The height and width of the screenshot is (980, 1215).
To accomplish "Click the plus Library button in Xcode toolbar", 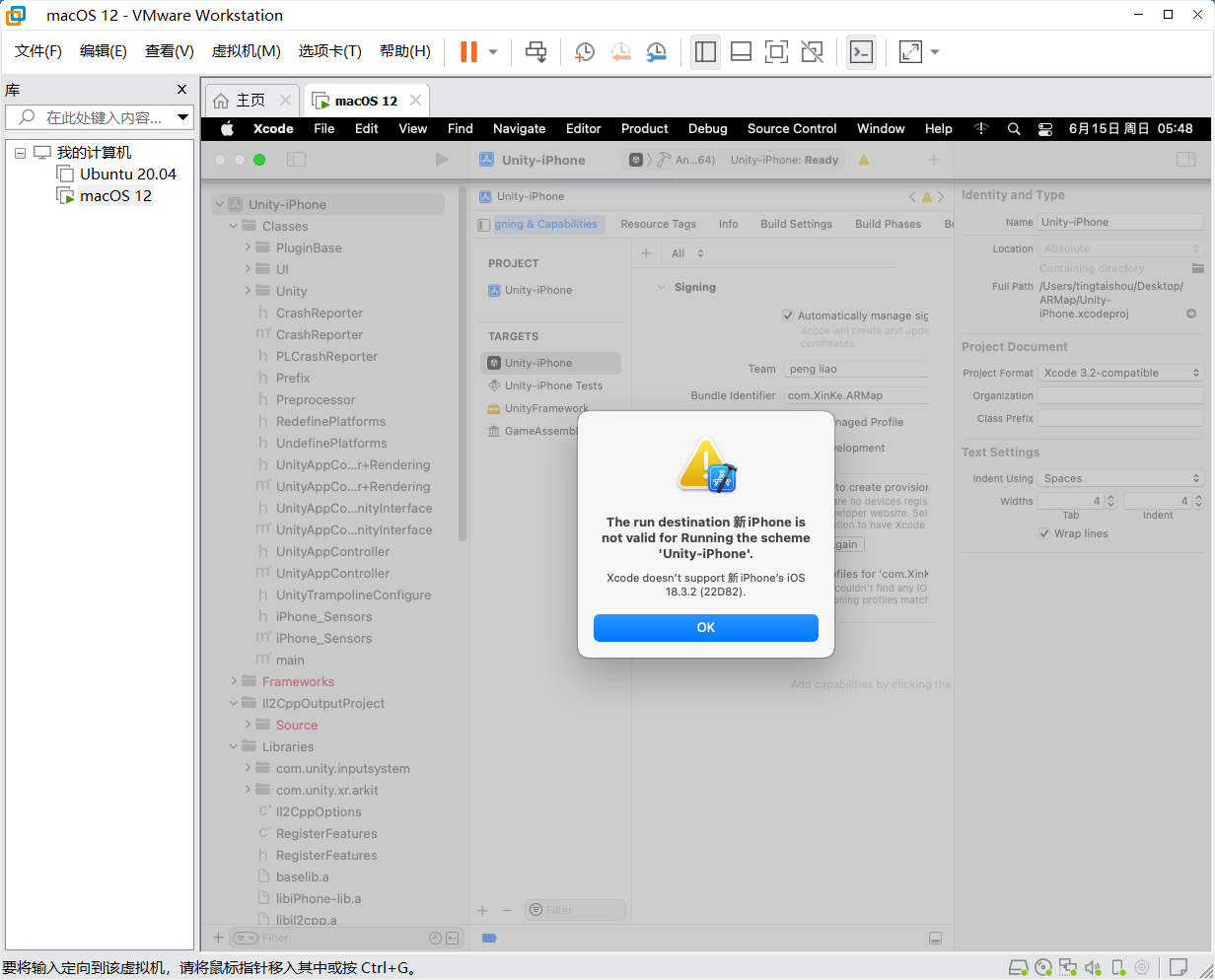I will point(934,160).
